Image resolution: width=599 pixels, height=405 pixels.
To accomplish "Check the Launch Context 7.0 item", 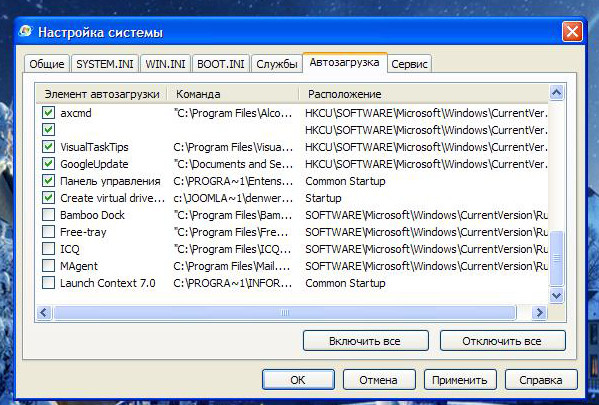I will pos(48,283).
